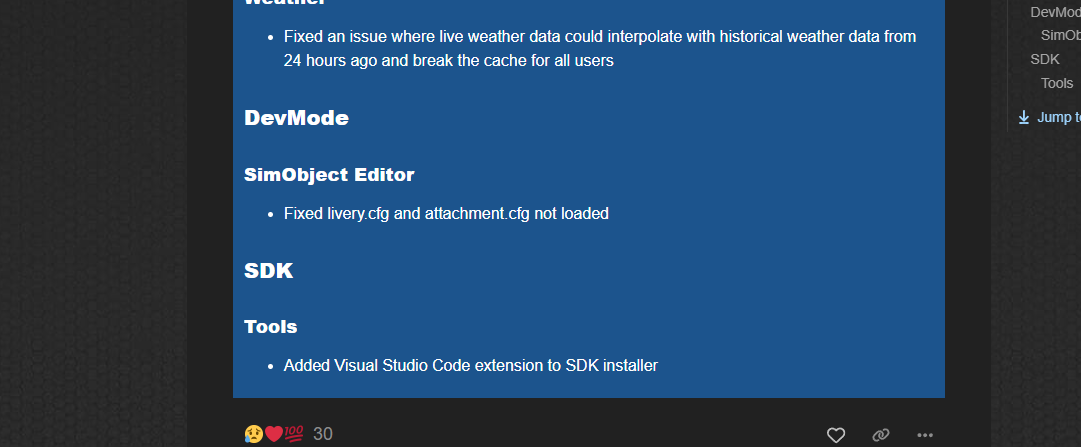The width and height of the screenshot is (1081, 447).
Task: Click the SimObject Editor subheading
Action: 329,175
